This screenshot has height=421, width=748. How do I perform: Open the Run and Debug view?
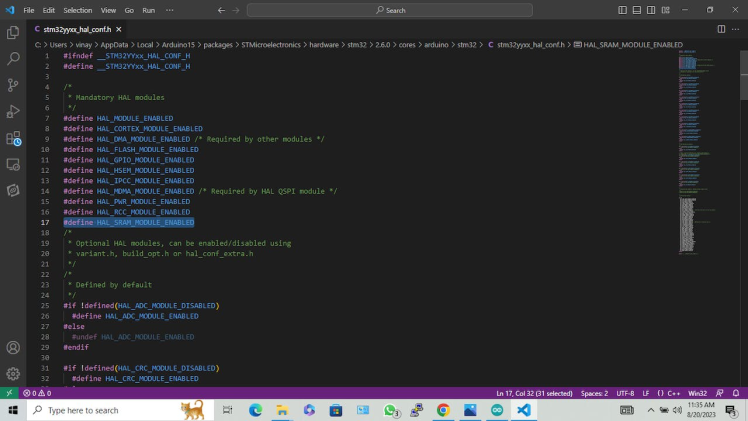click(13, 111)
